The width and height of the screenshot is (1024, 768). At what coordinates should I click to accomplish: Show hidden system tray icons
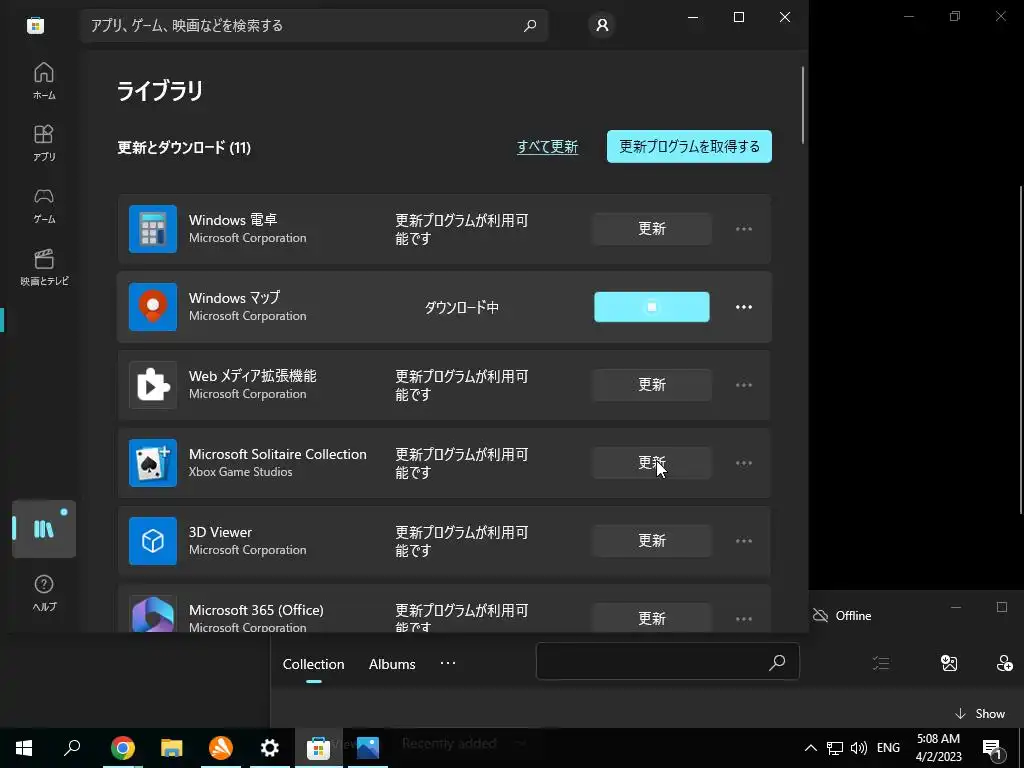810,748
